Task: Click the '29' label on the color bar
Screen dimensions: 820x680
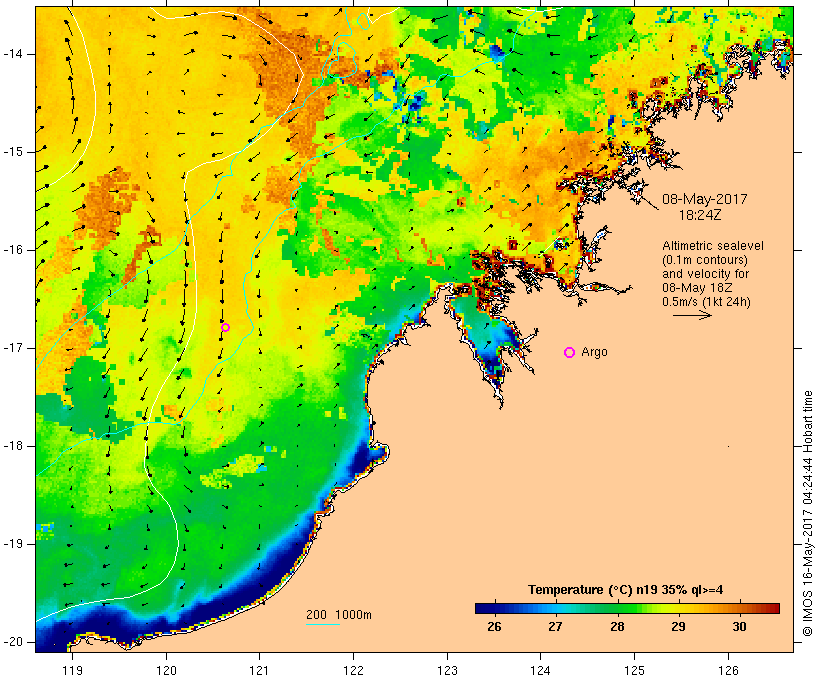Action: 678,627
